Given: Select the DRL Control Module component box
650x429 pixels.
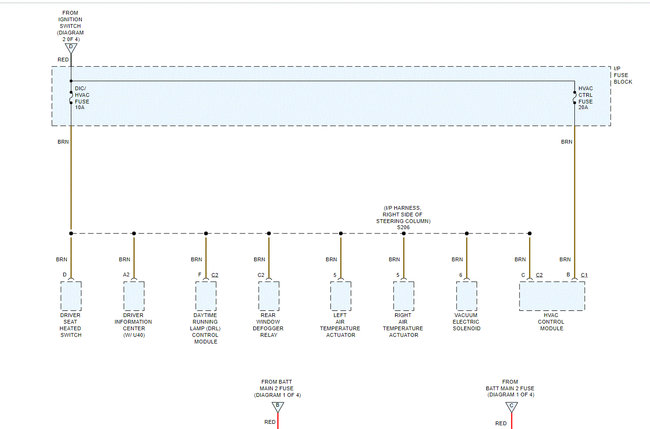Looking at the screenshot, I should coord(206,296).
